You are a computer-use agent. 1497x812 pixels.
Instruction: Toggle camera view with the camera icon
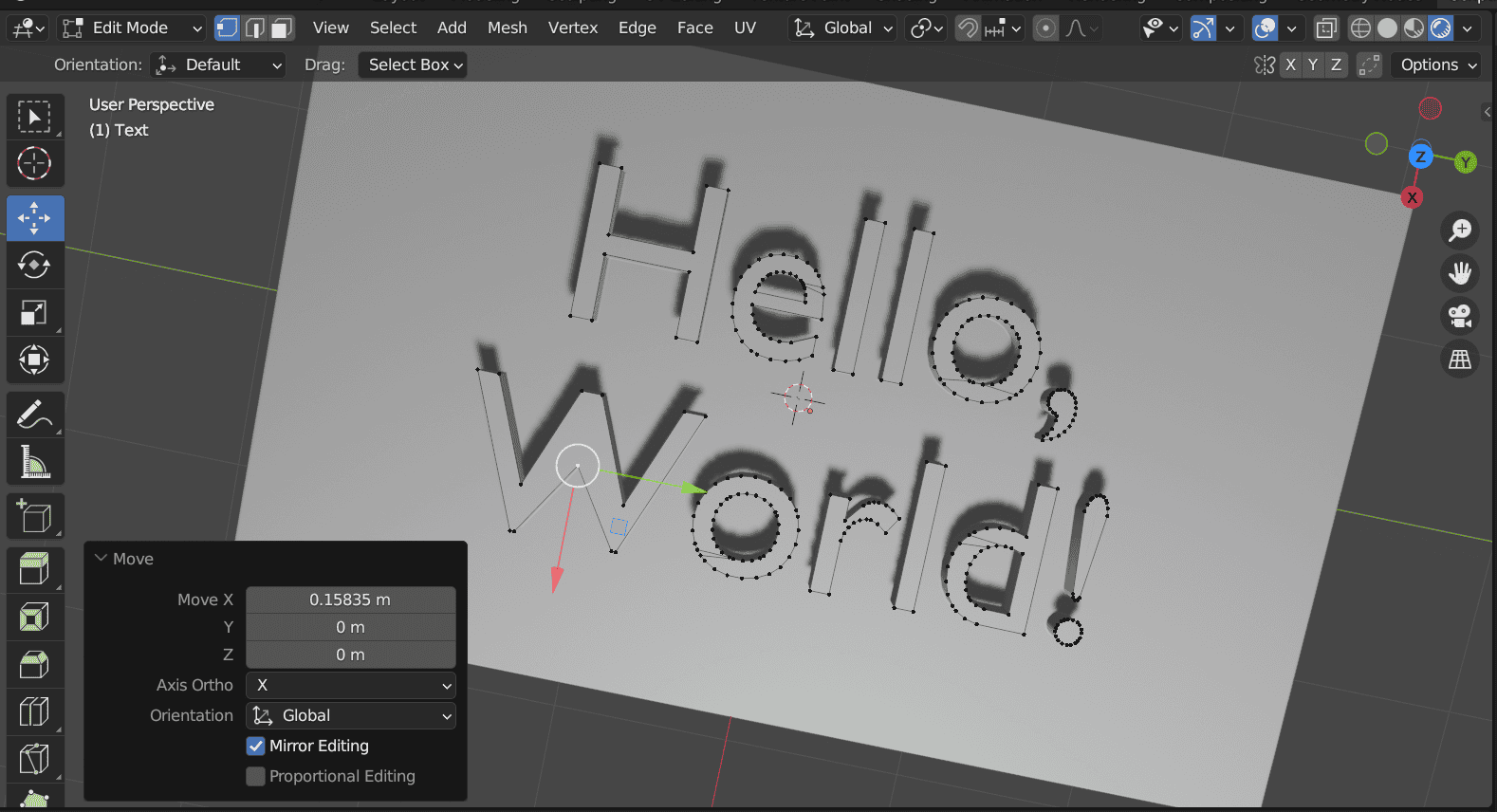[x=1460, y=316]
